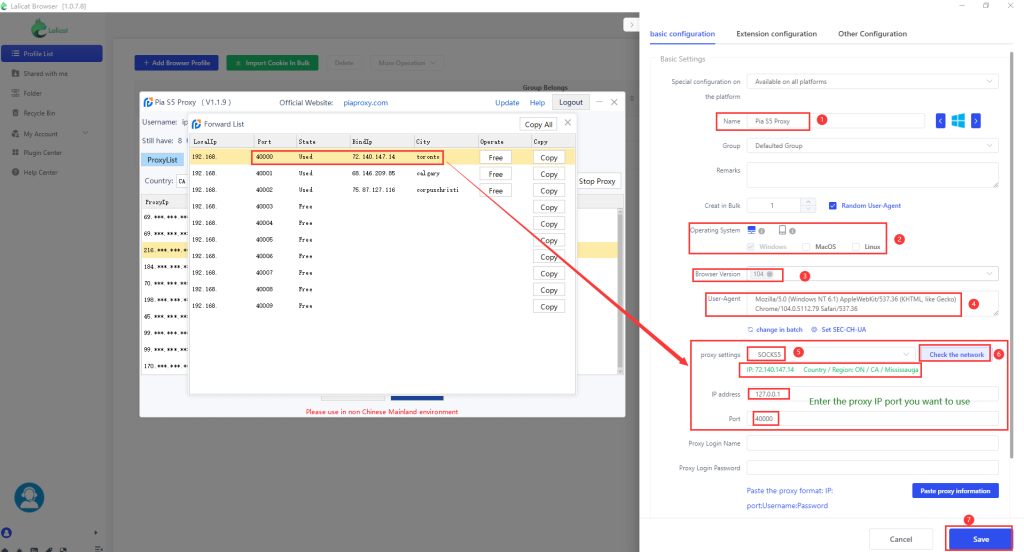Close the Forward List dialog
This screenshot has width=1024, height=552.
568,123
